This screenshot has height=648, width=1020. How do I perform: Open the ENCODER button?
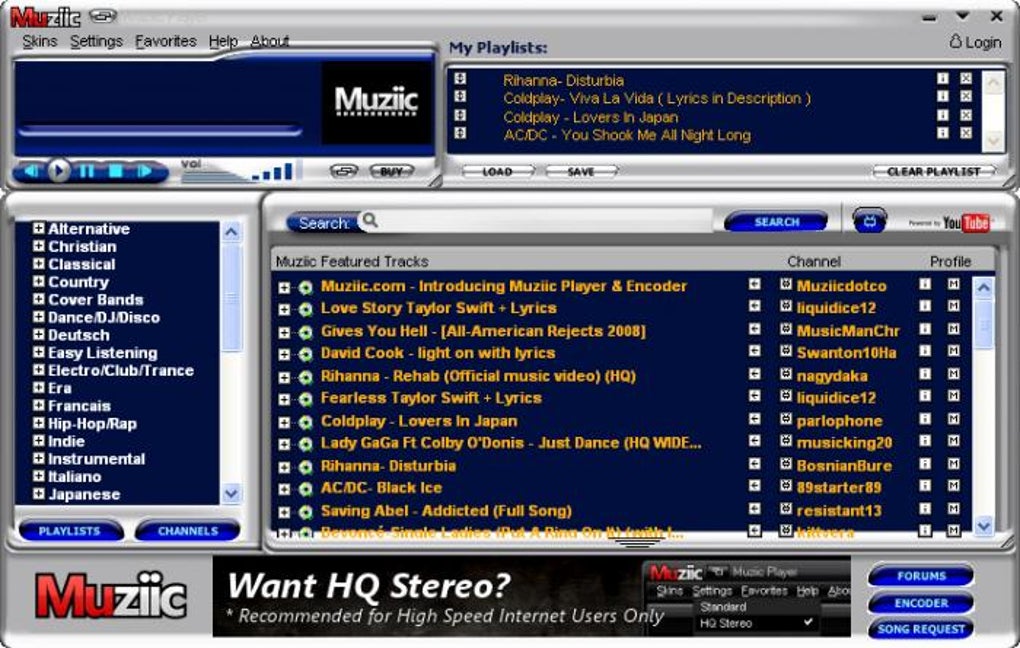[920, 603]
